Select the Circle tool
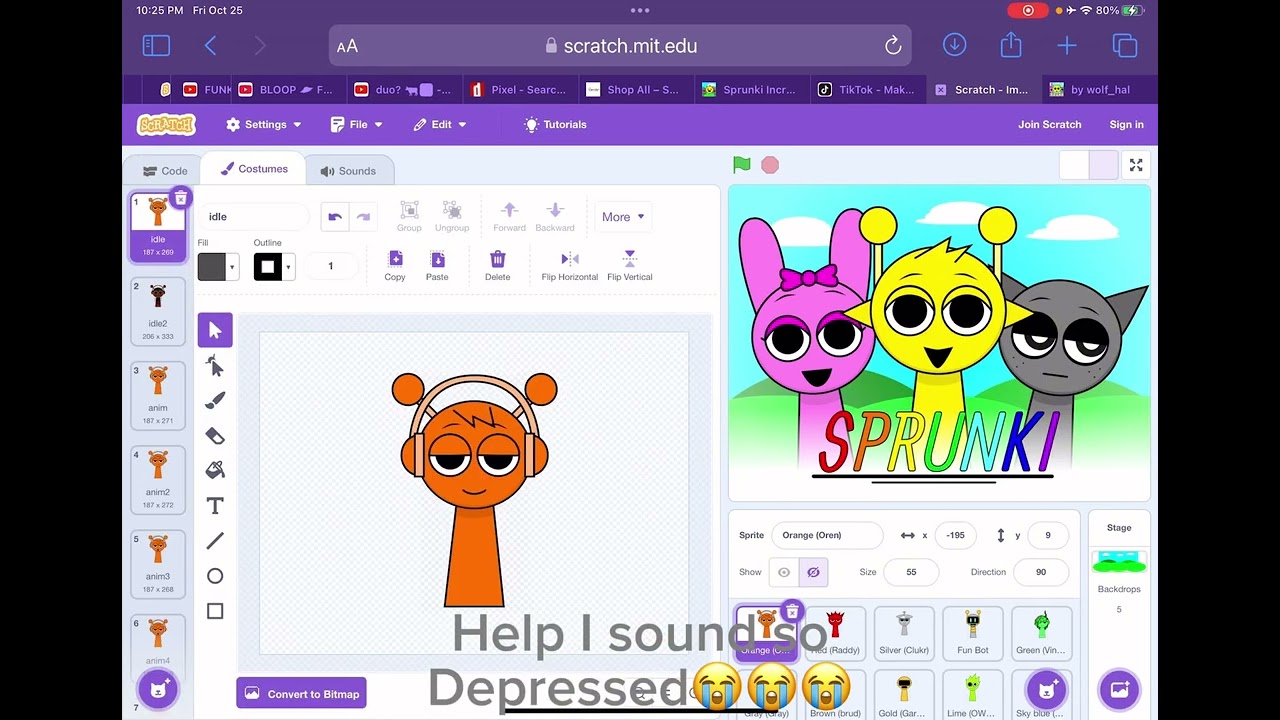Viewport: 1280px width, 720px height. click(215, 576)
